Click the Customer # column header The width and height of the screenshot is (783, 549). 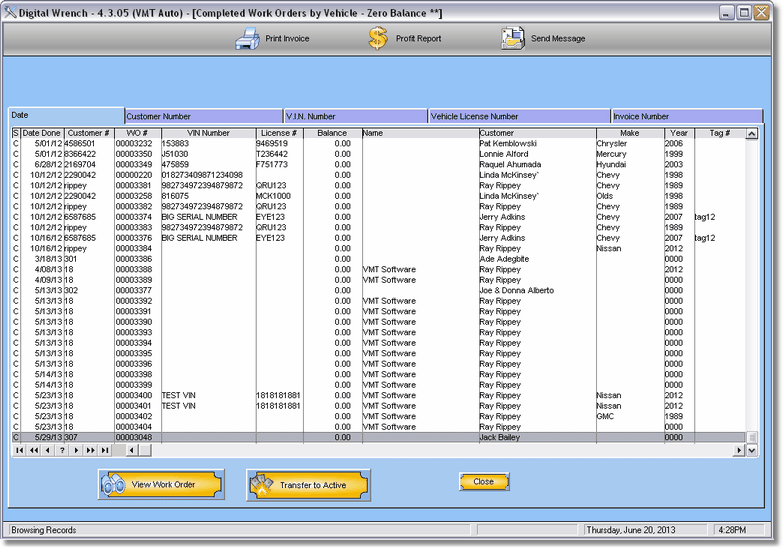click(x=88, y=133)
